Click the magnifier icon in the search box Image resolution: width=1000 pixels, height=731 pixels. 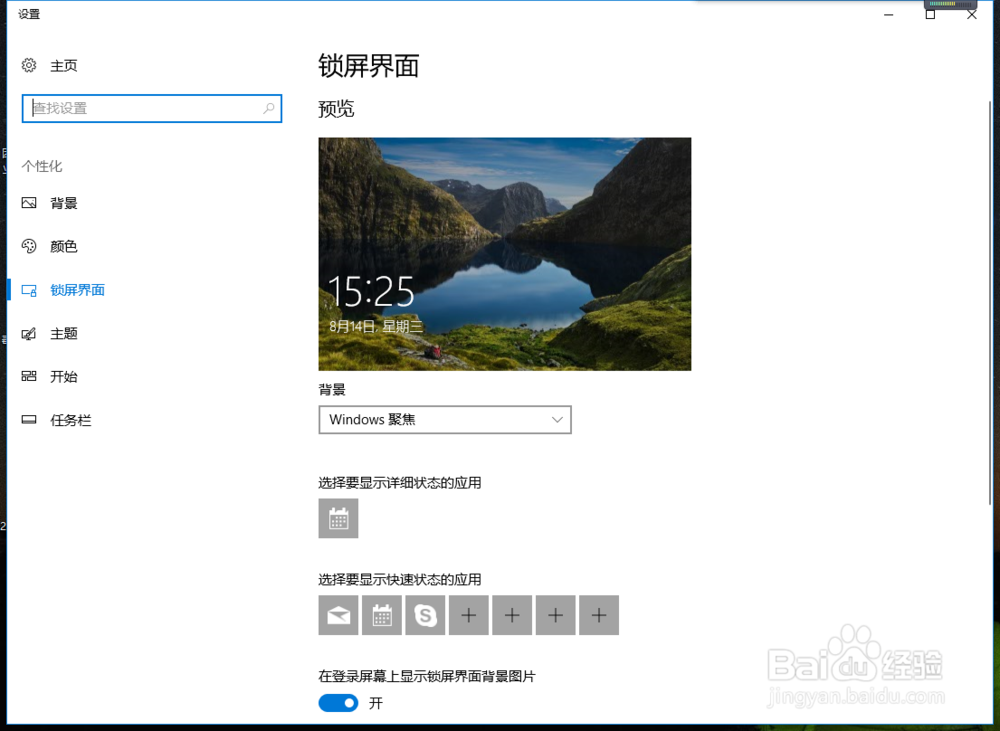[268, 108]
